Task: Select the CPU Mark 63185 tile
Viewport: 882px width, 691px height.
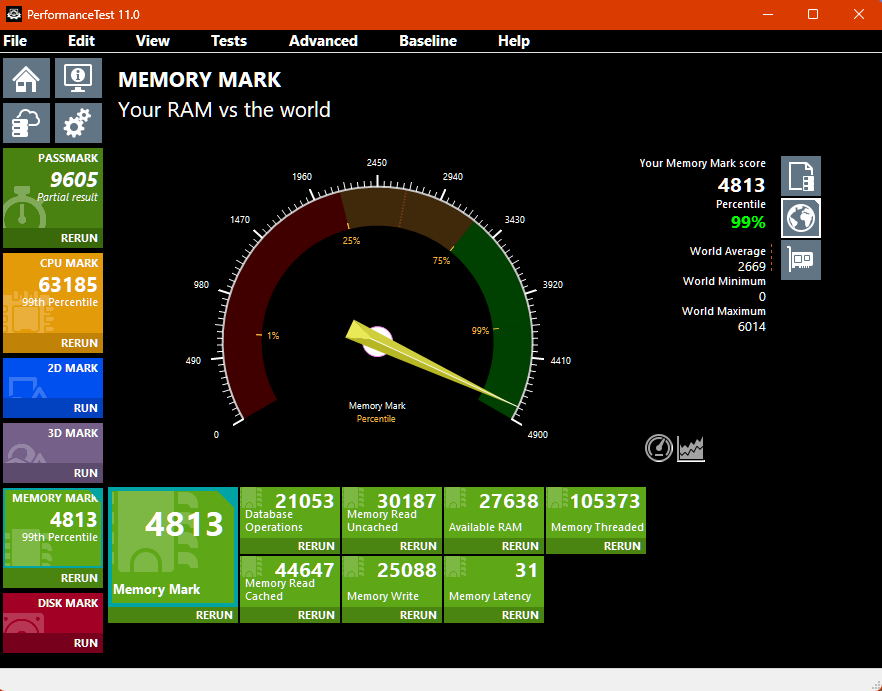Action: 53,293
